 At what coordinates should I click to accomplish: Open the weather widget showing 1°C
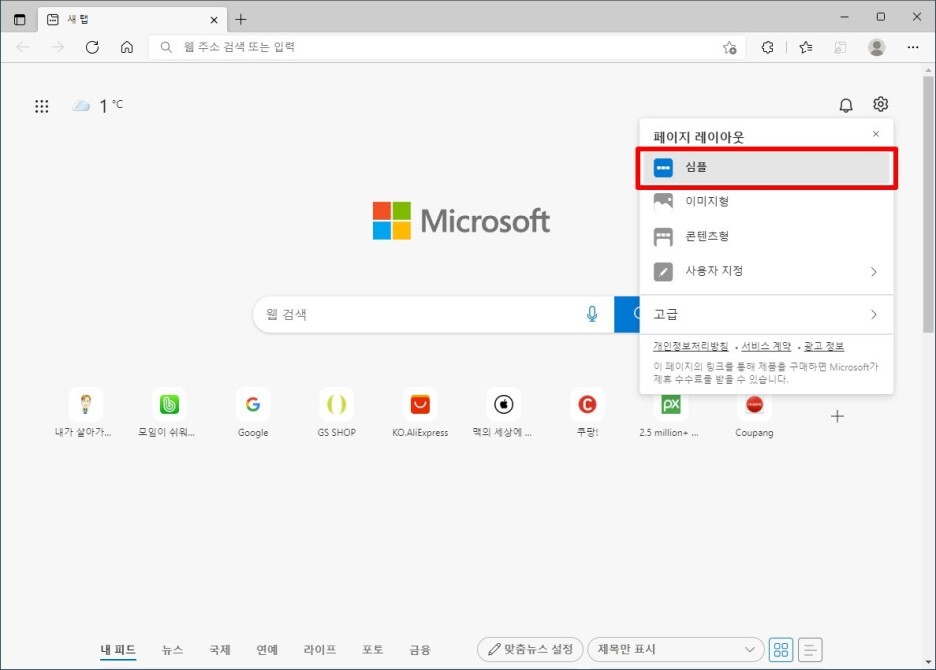point(97,106)
